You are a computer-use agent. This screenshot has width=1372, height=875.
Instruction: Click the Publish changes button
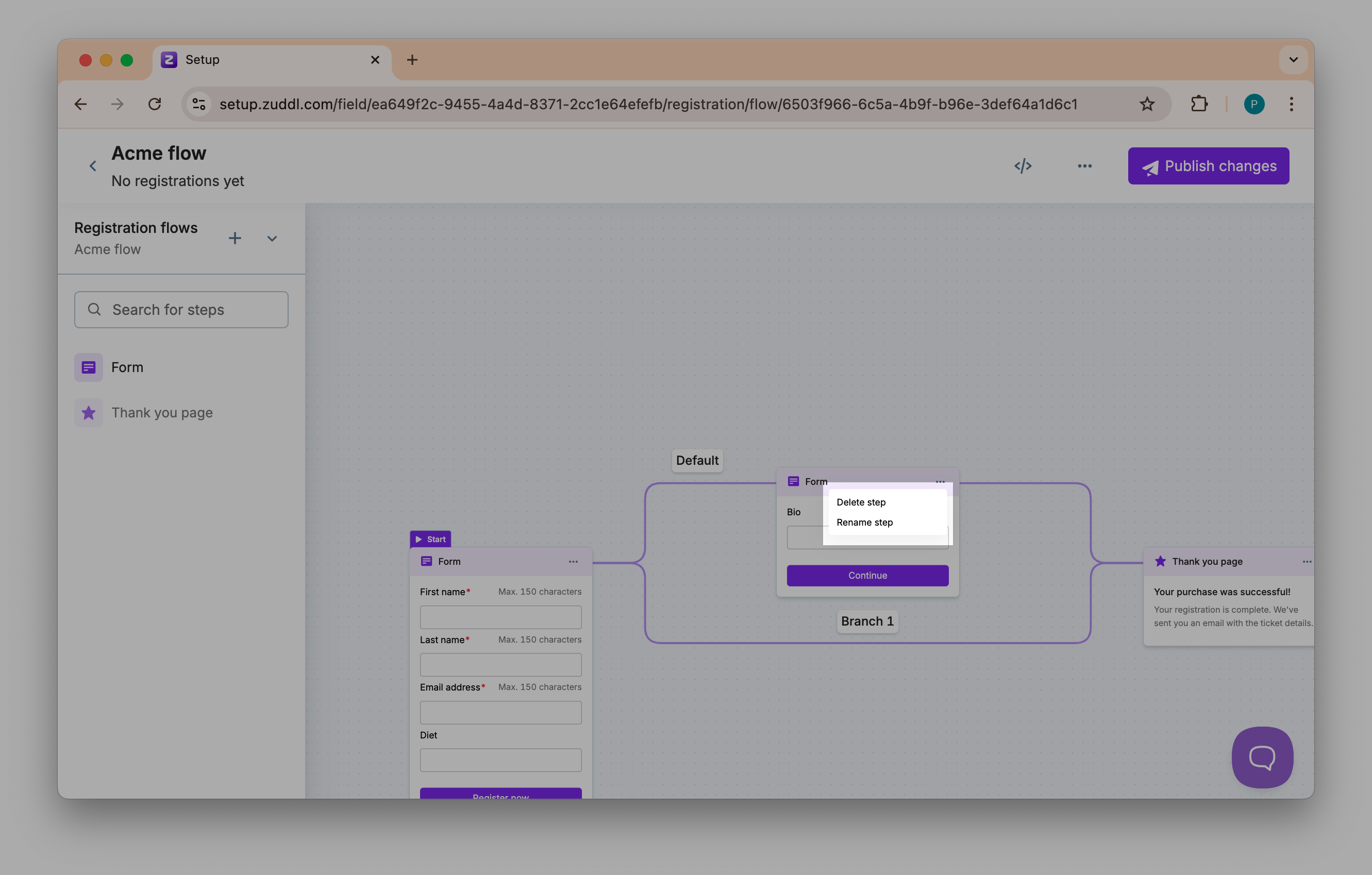tap(1208, 166)
